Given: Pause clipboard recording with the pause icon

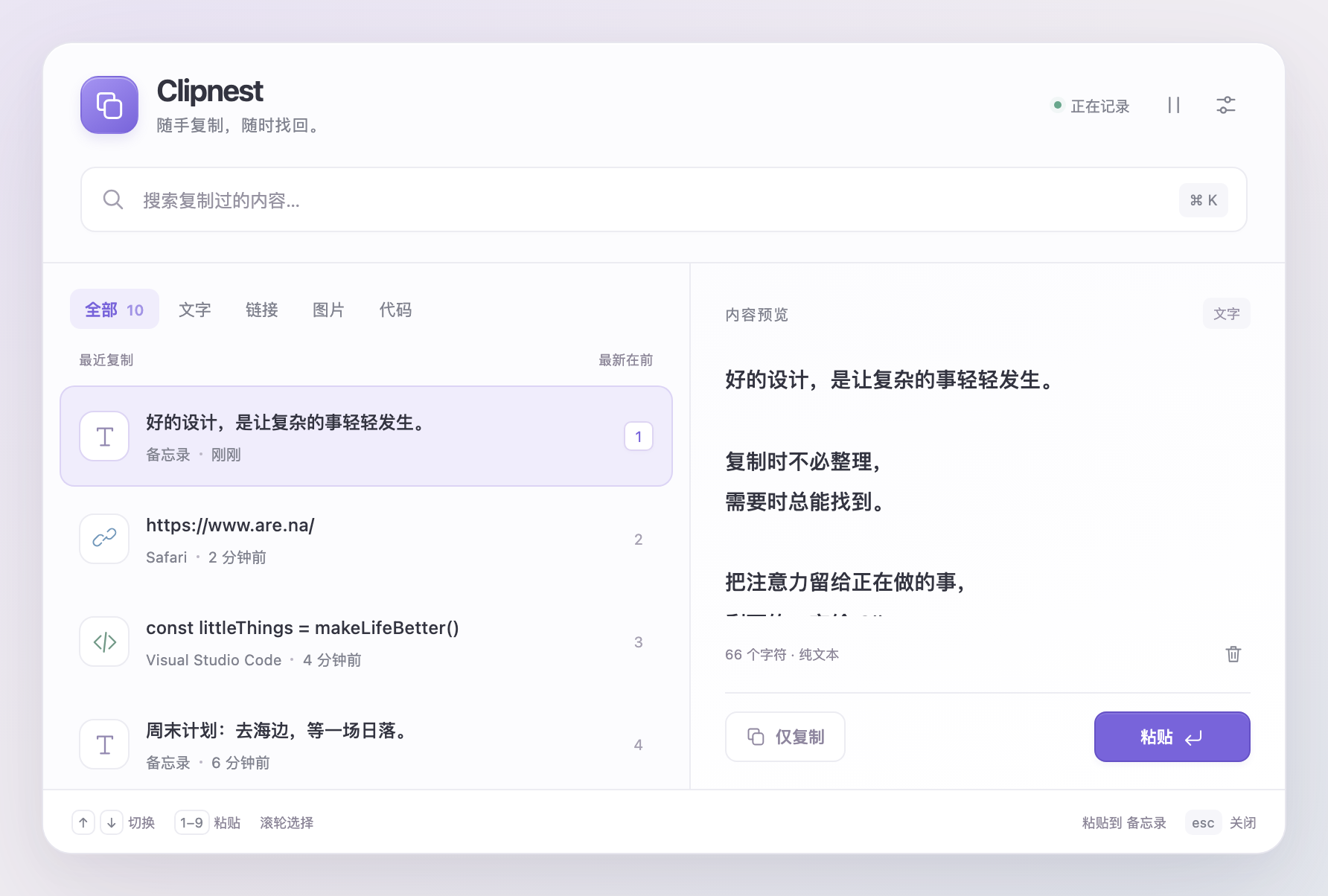Looking at the screenshot, I should (1174, 105).
